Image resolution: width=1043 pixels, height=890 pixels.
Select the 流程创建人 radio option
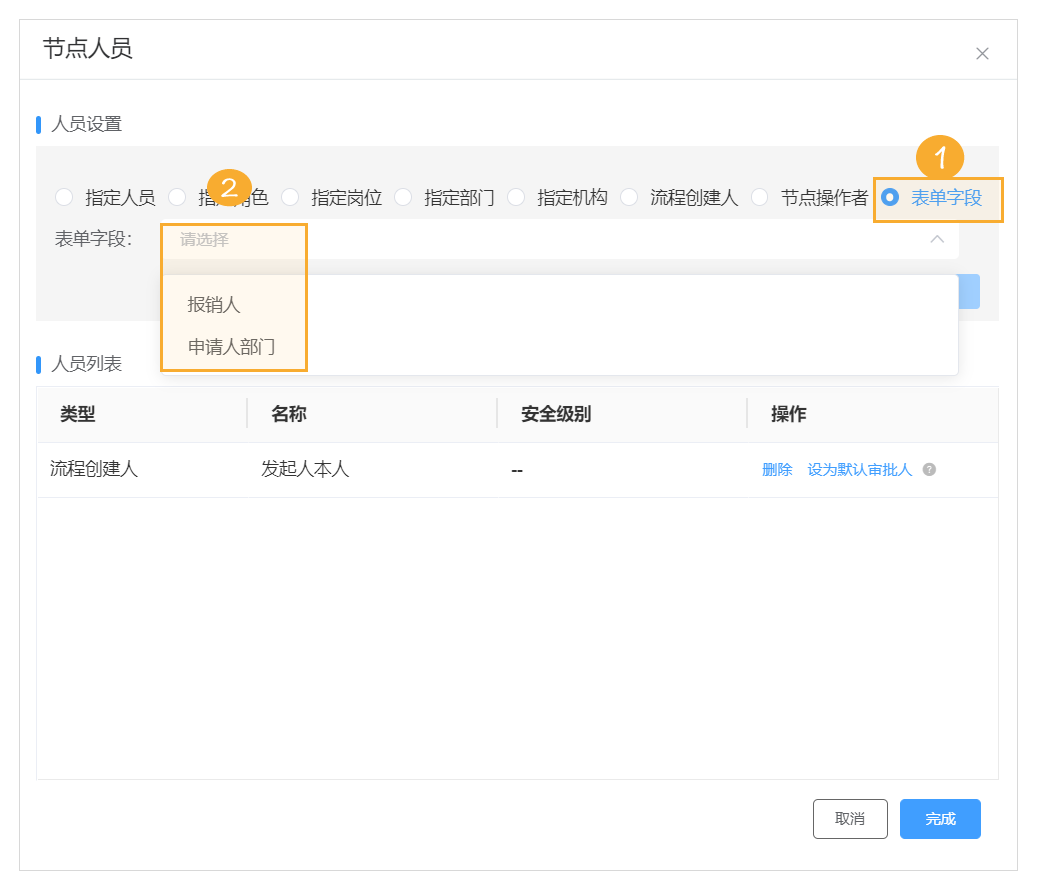(630, 197)
